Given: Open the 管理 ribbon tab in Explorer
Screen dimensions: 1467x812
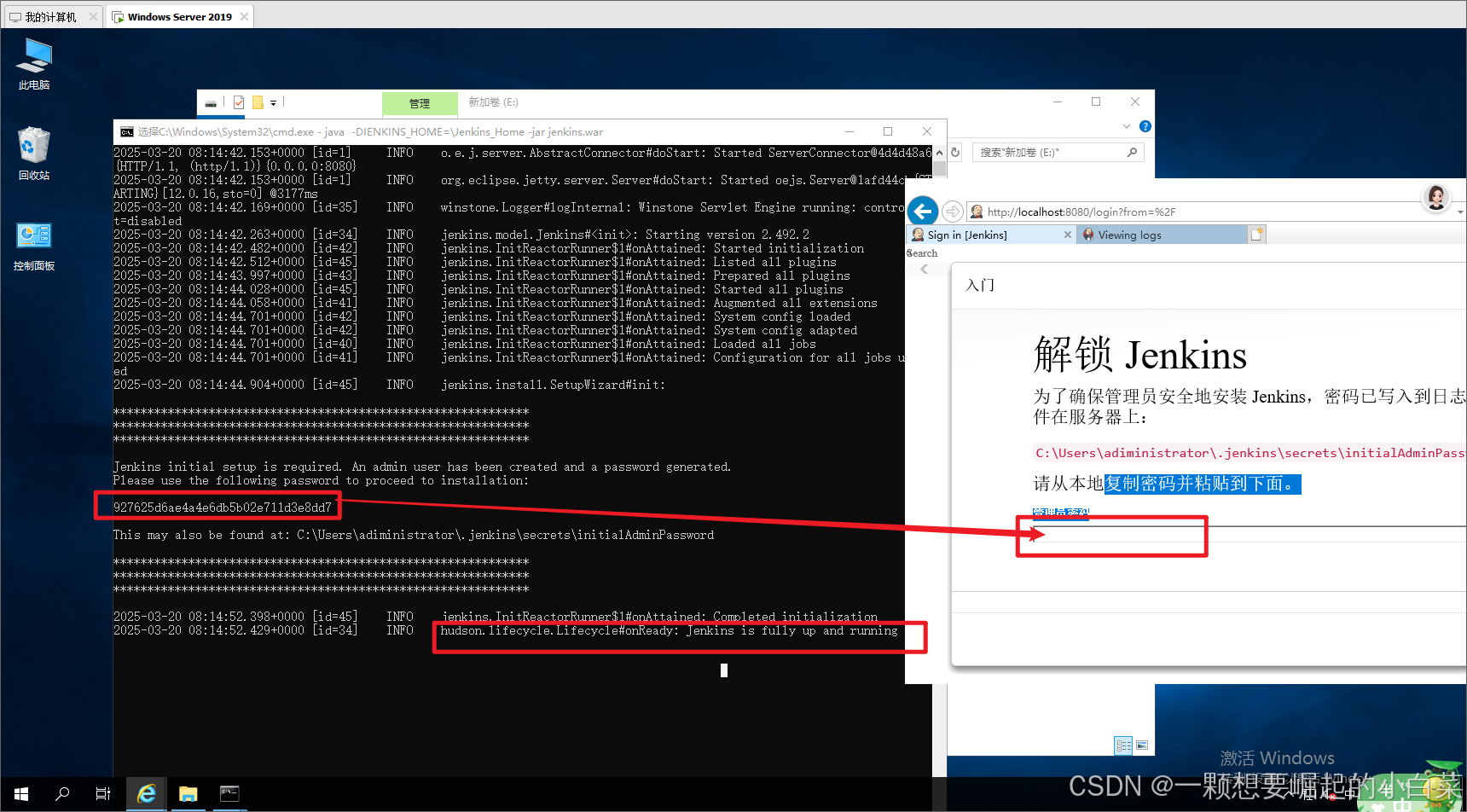Looking at the screenshot, I should click(420, 103).
